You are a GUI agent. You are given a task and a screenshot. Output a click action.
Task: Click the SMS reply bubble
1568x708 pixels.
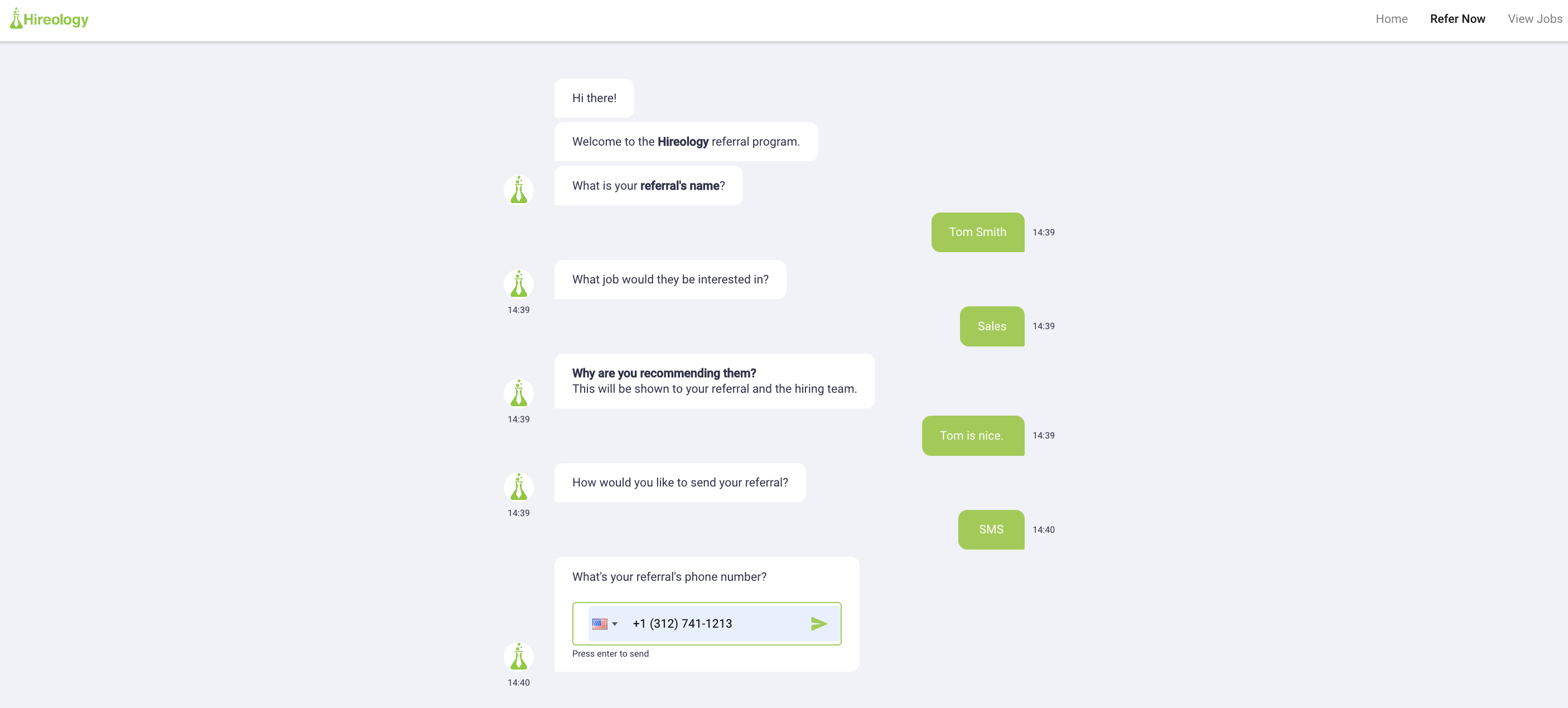(x=991, y=529)
